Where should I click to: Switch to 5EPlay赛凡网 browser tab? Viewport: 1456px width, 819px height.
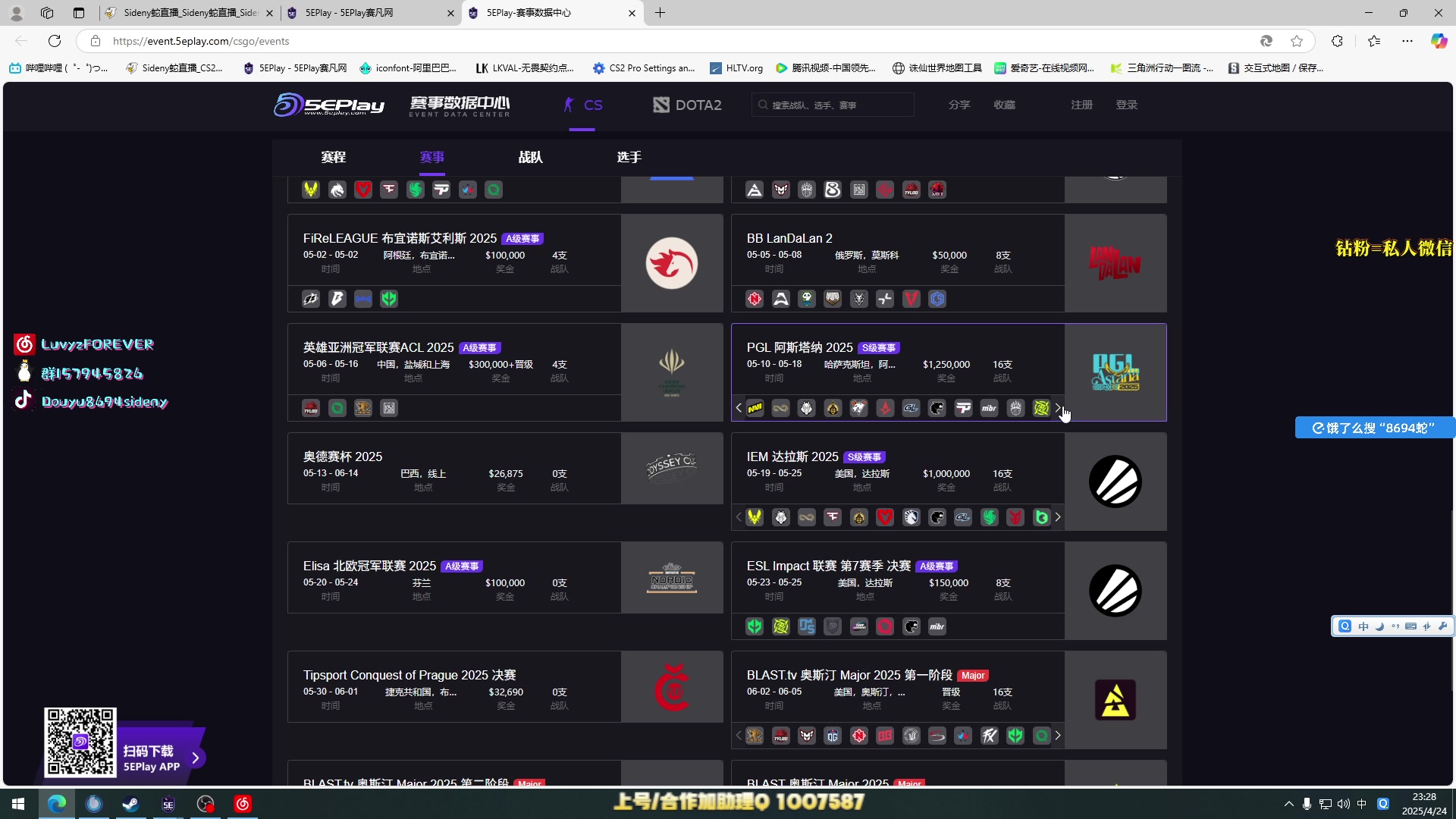pos(371,13)
